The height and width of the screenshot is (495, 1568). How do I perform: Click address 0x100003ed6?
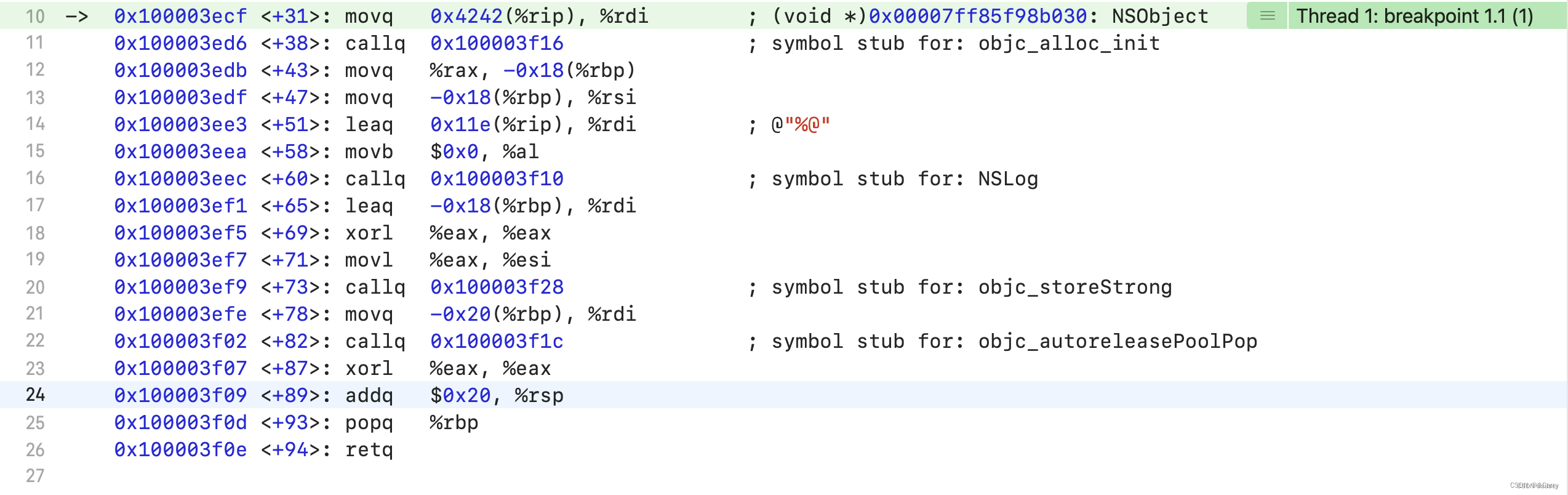pos(180,43)
